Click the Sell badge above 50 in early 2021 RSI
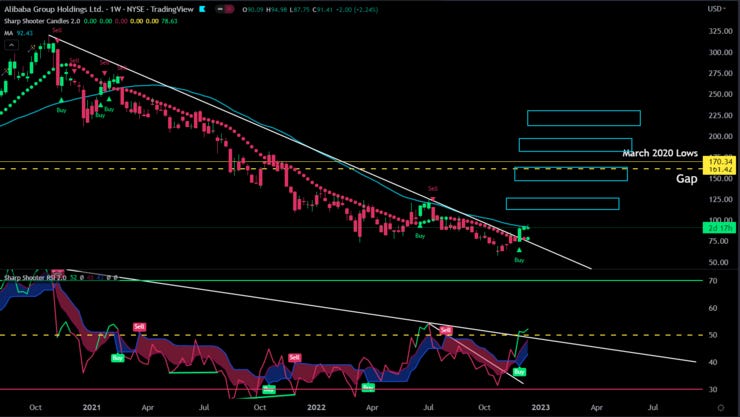This screenshot has width=740, height=417. 139,326
